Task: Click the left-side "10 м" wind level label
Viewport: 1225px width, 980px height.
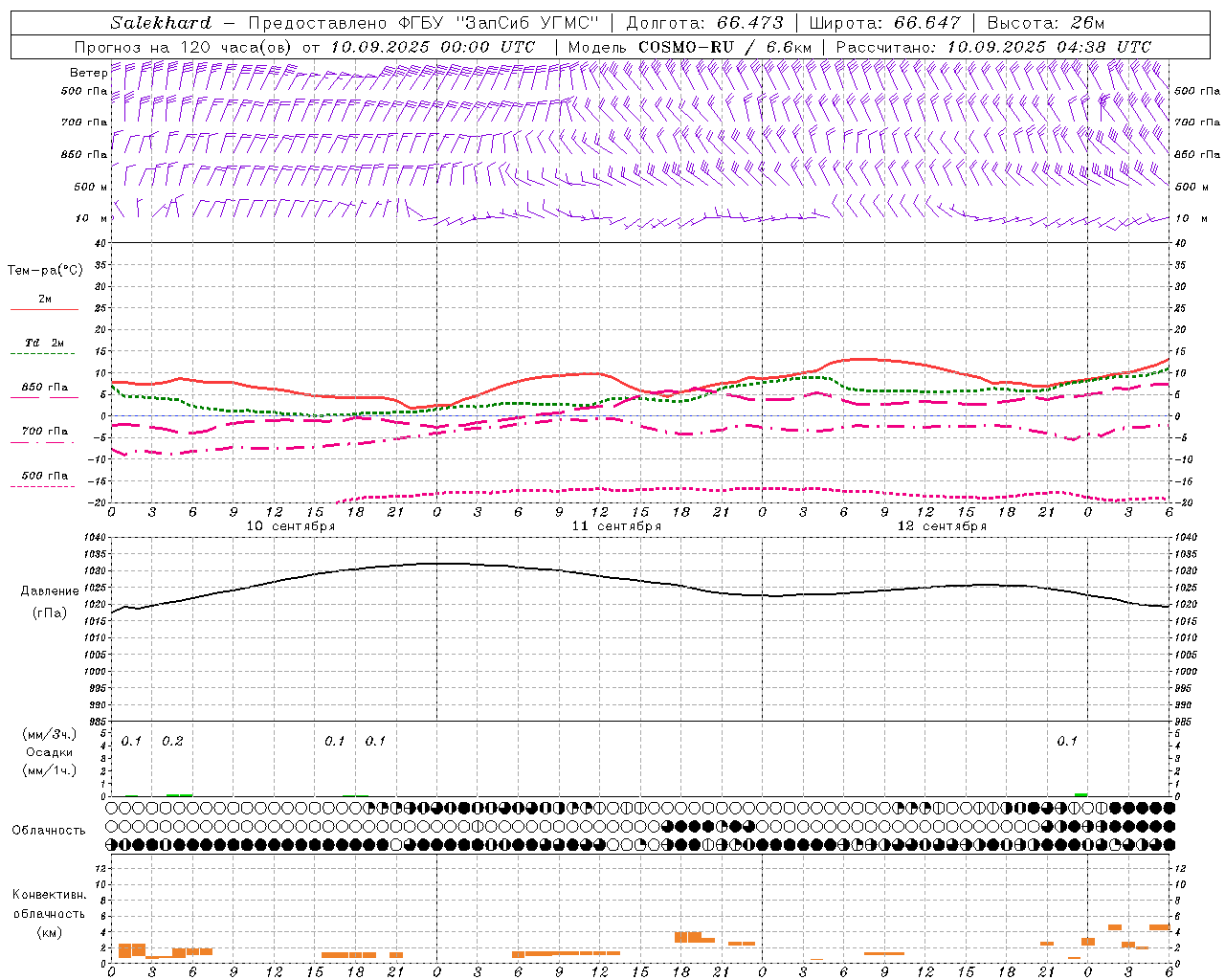Action: [92, 218]
